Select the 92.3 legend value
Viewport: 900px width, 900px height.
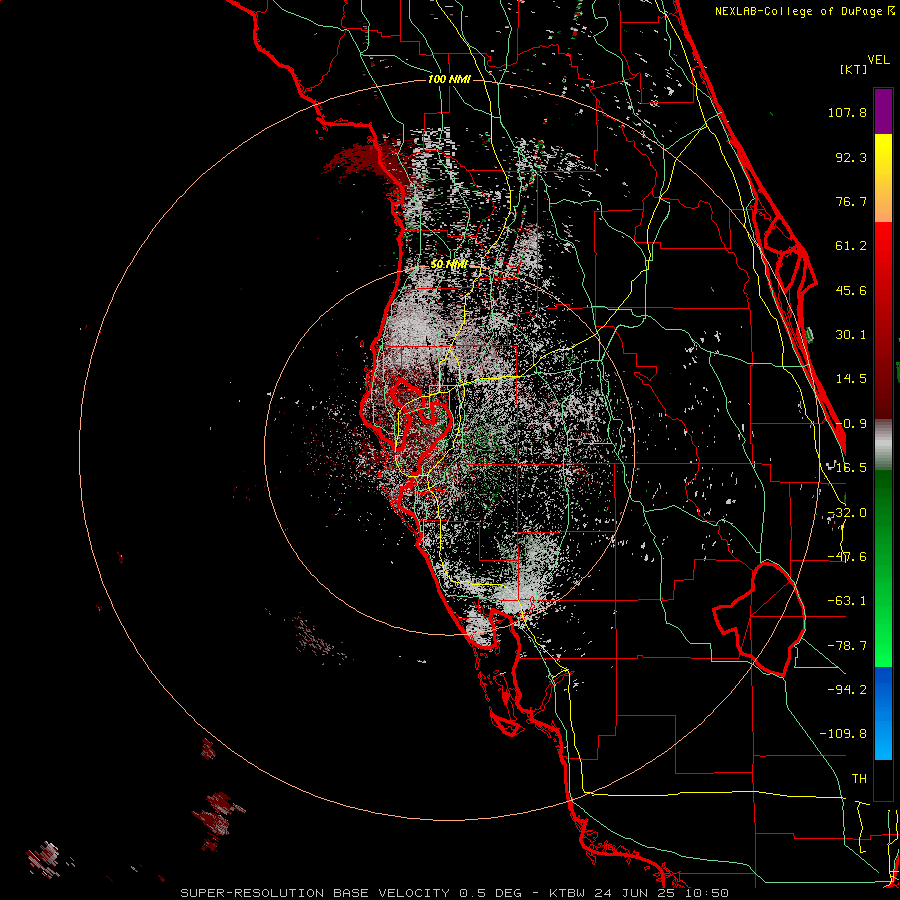point(851,157)
